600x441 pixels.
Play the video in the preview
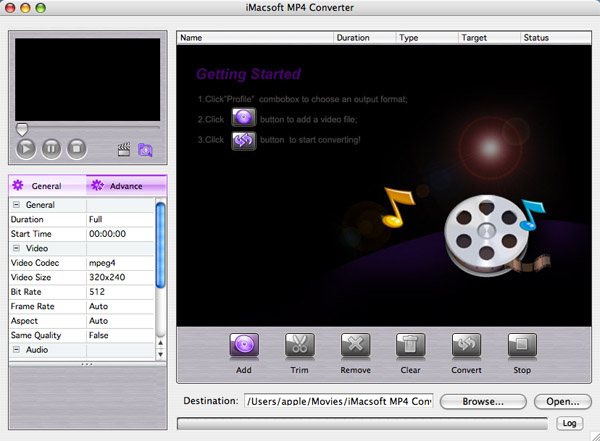(x=27, y=149)
